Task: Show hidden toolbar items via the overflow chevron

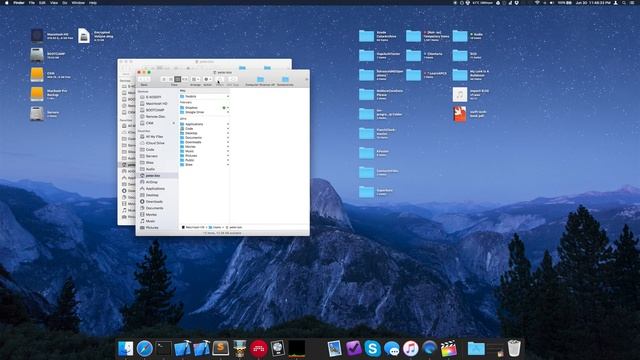Action: [307, 79]
